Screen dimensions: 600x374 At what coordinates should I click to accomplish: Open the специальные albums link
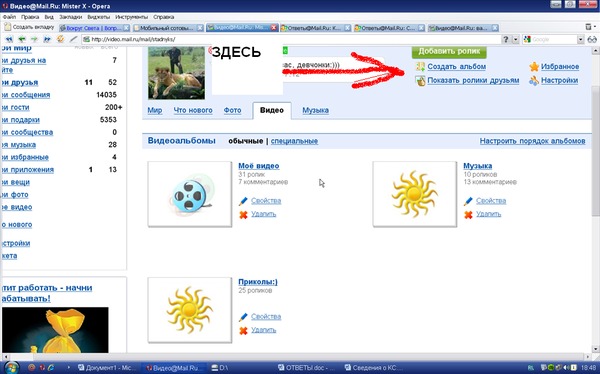294,141
